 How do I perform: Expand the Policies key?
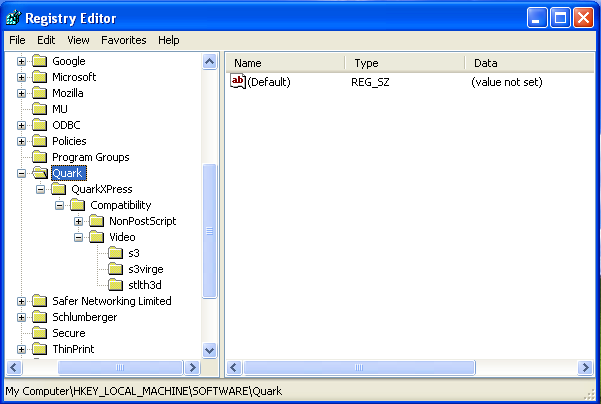point(21,141)
